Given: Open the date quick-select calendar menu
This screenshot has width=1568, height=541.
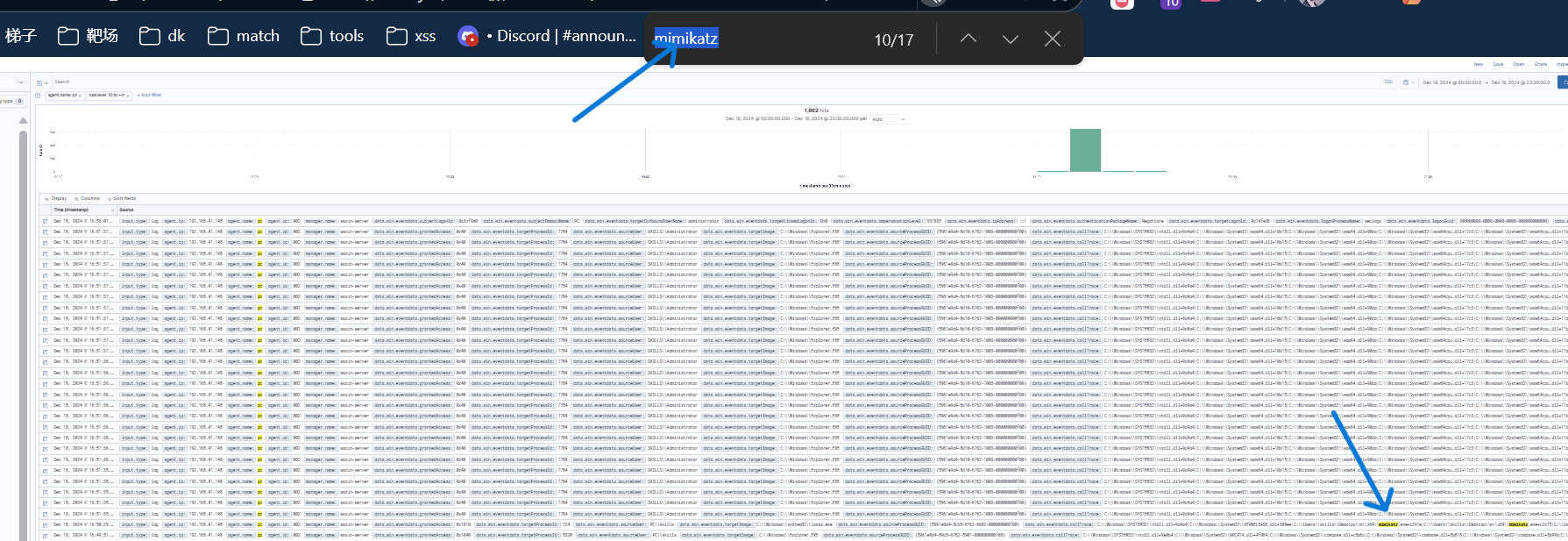Looking at the screenshot, I should [x=1408, y=82].
